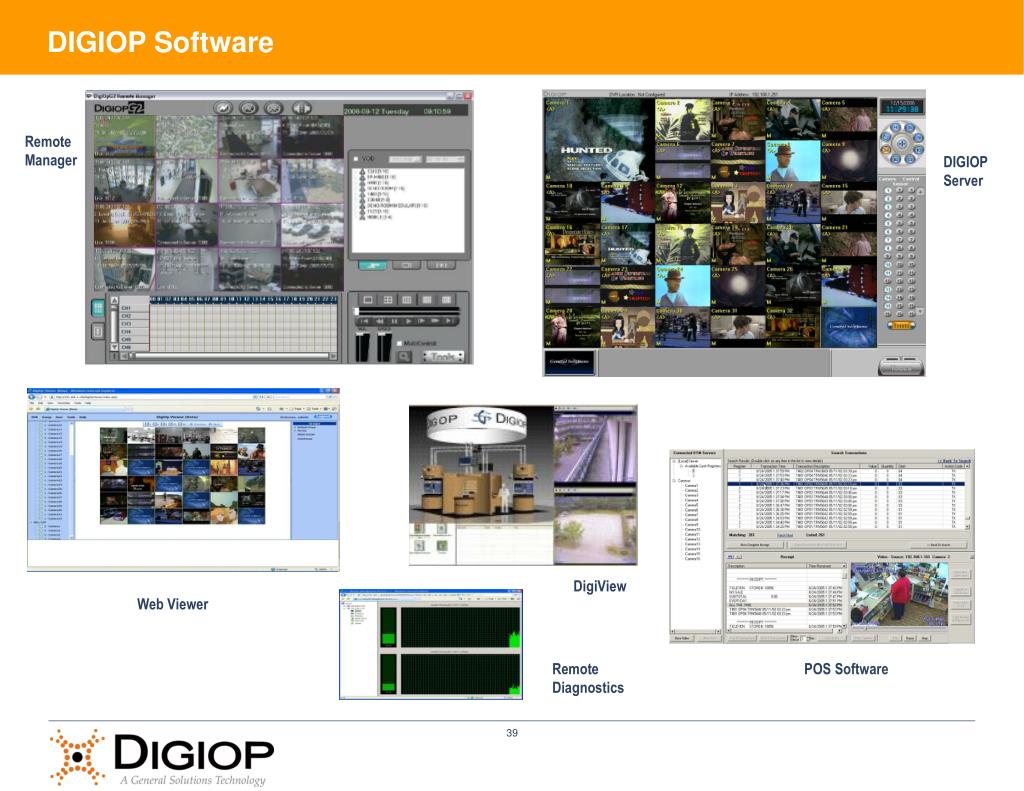
Task: Click the right volume slider in Remote Manager
Action: 384,346
